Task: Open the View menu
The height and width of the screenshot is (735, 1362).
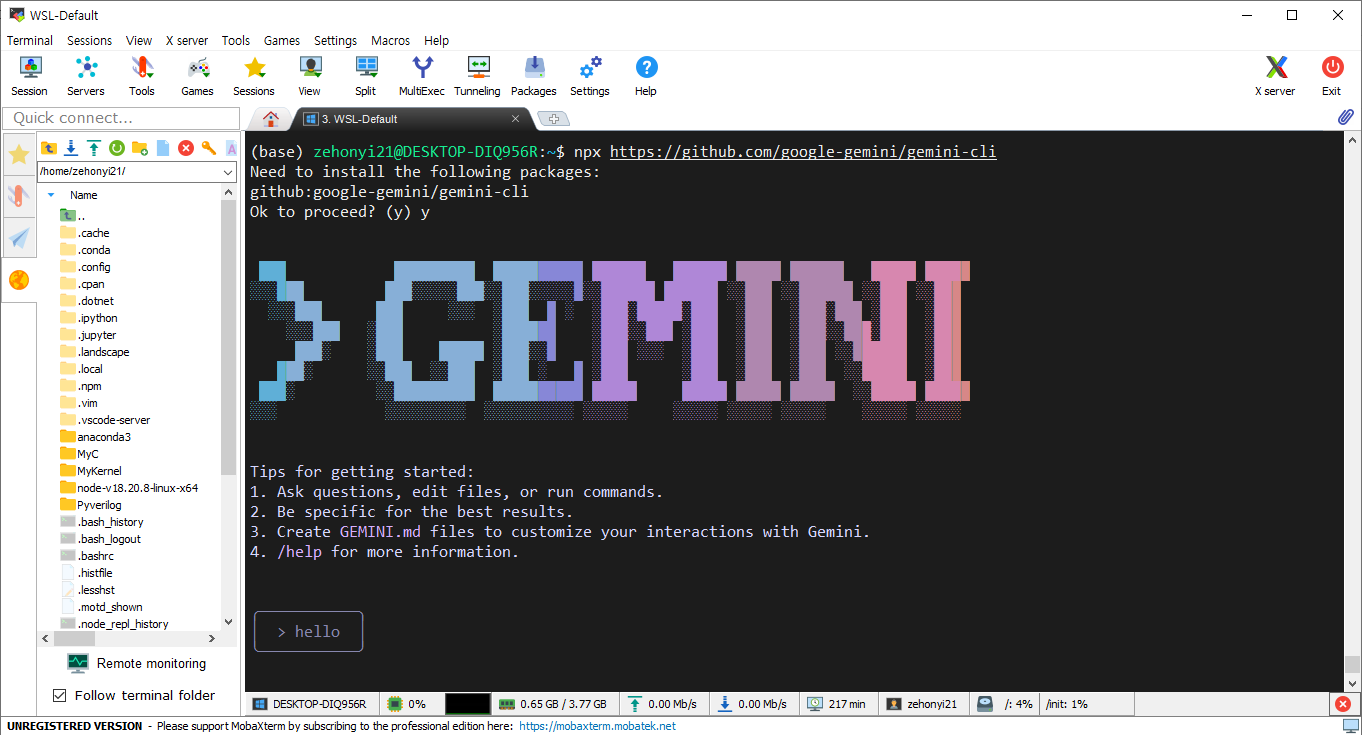Action: click(139, 41)
